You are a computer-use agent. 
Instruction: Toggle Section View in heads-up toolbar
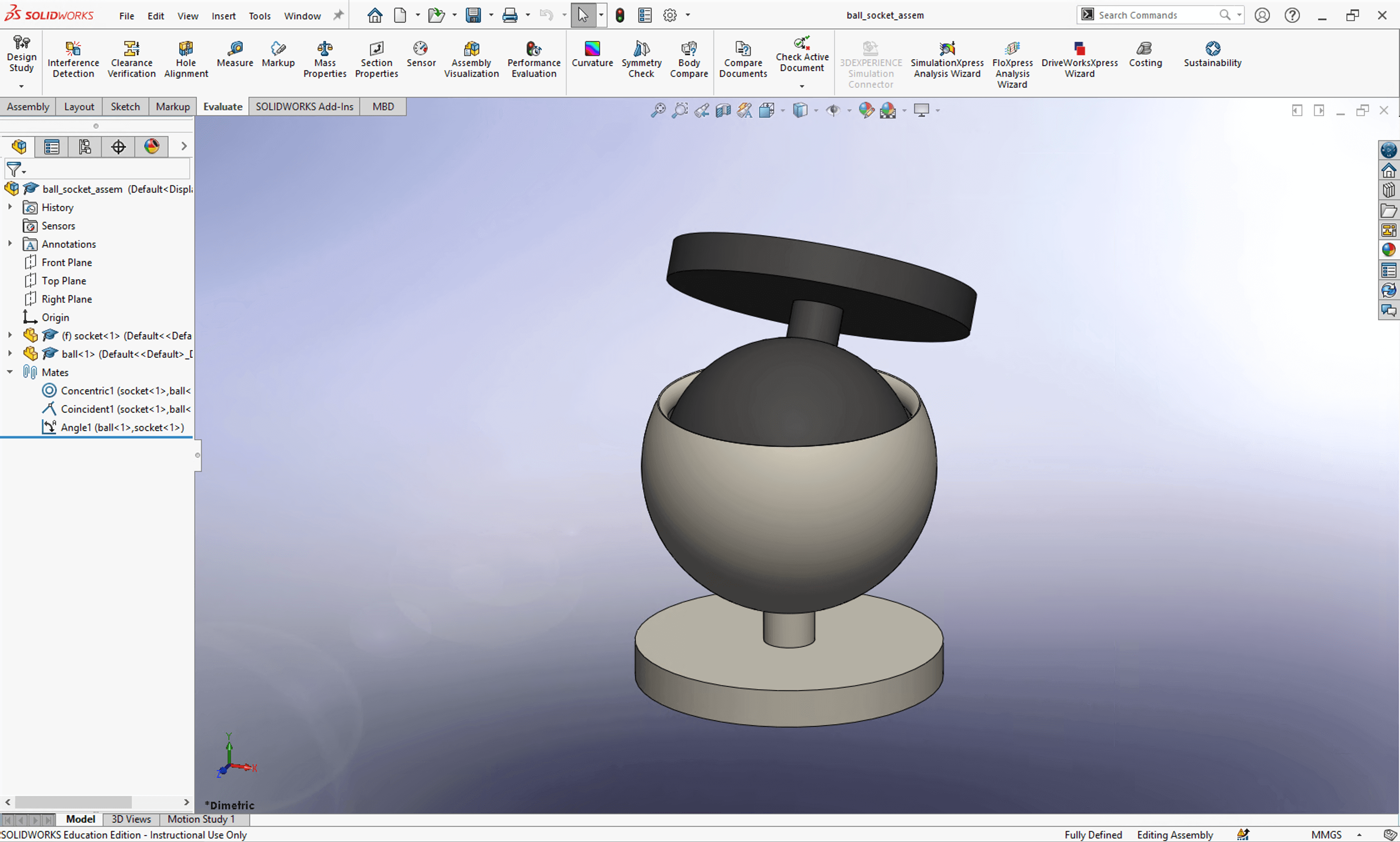[723, 110]
